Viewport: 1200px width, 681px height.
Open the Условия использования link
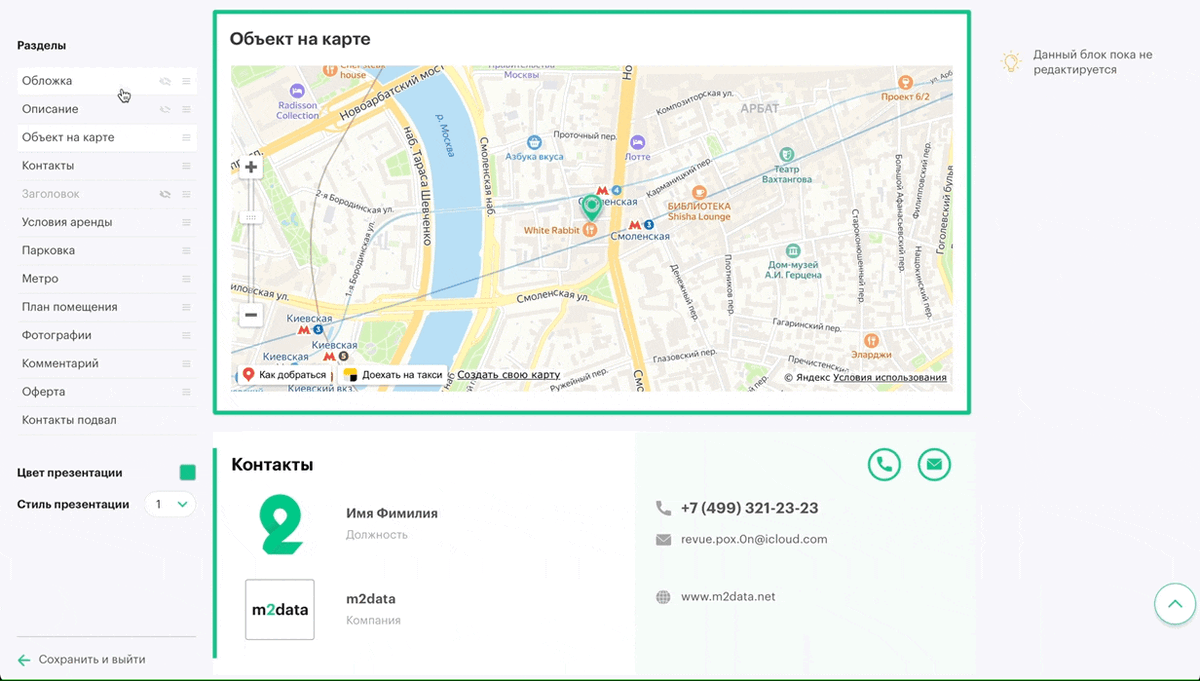pyautogui.click(x=893, y=378)
